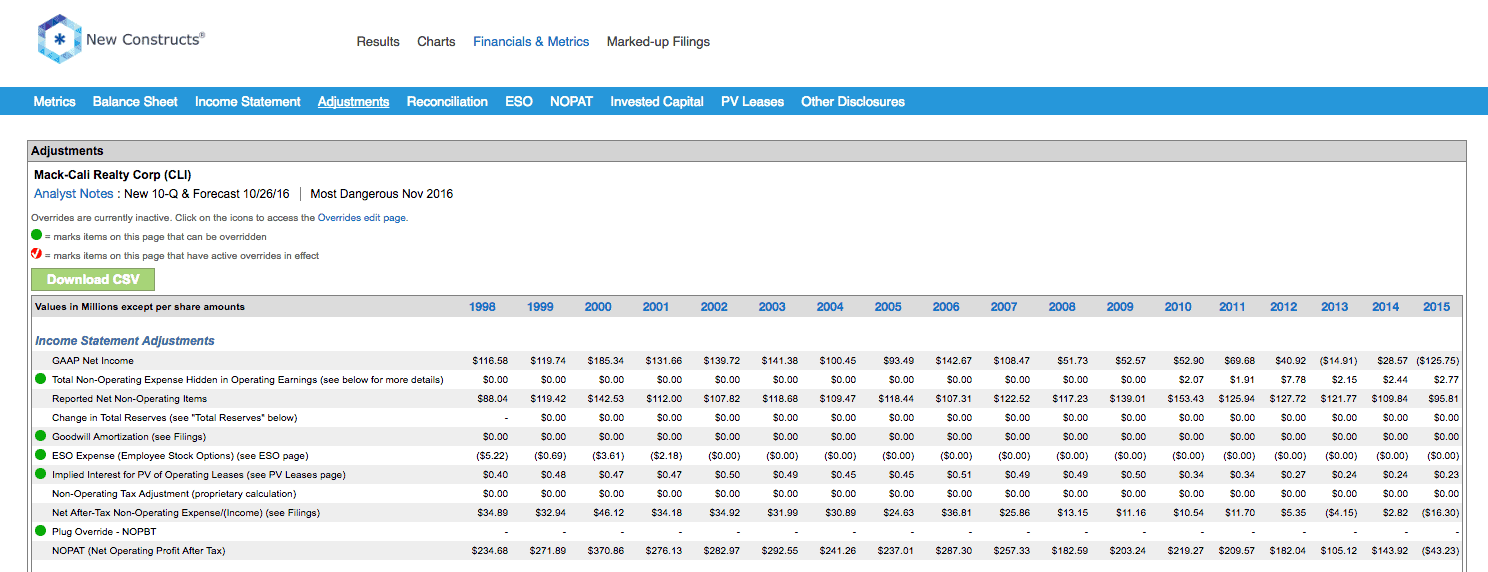Switch to the Metrics tab
This screenshot has height=572, width=1488.
(54, 101)
